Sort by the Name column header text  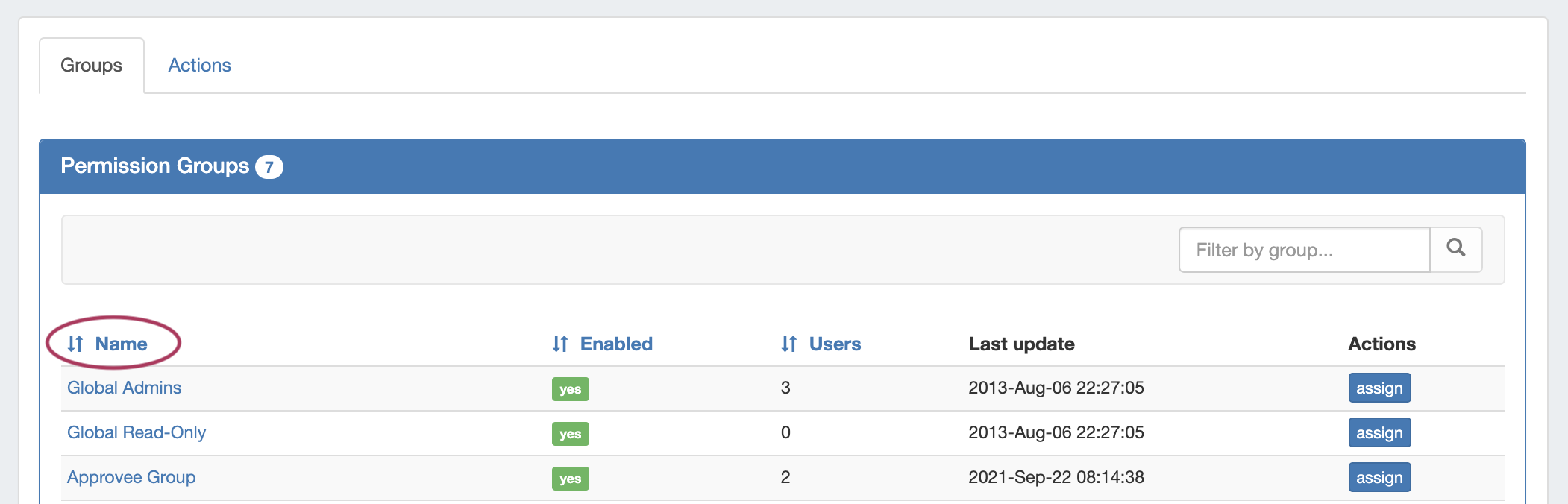[x=121, y=344]
